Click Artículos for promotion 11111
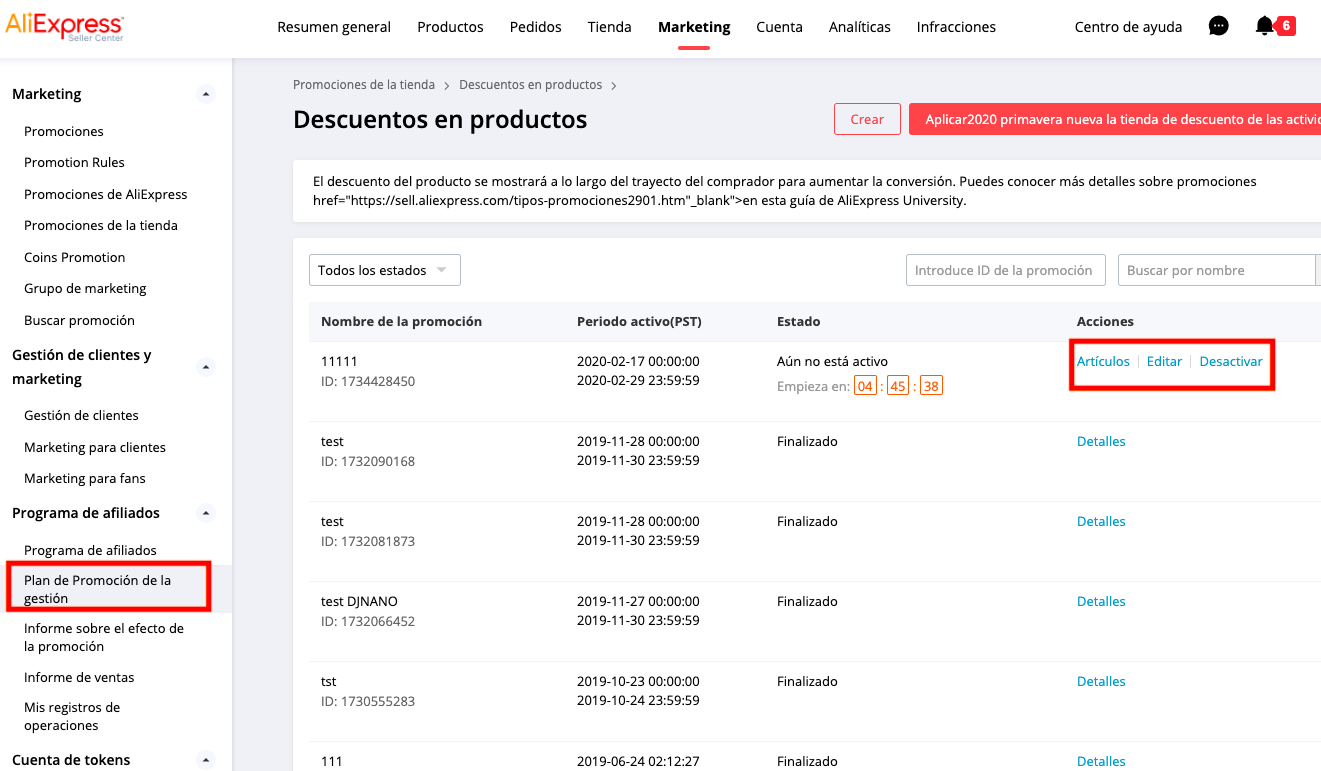 pyautogui.click(x=1103, y=361)
